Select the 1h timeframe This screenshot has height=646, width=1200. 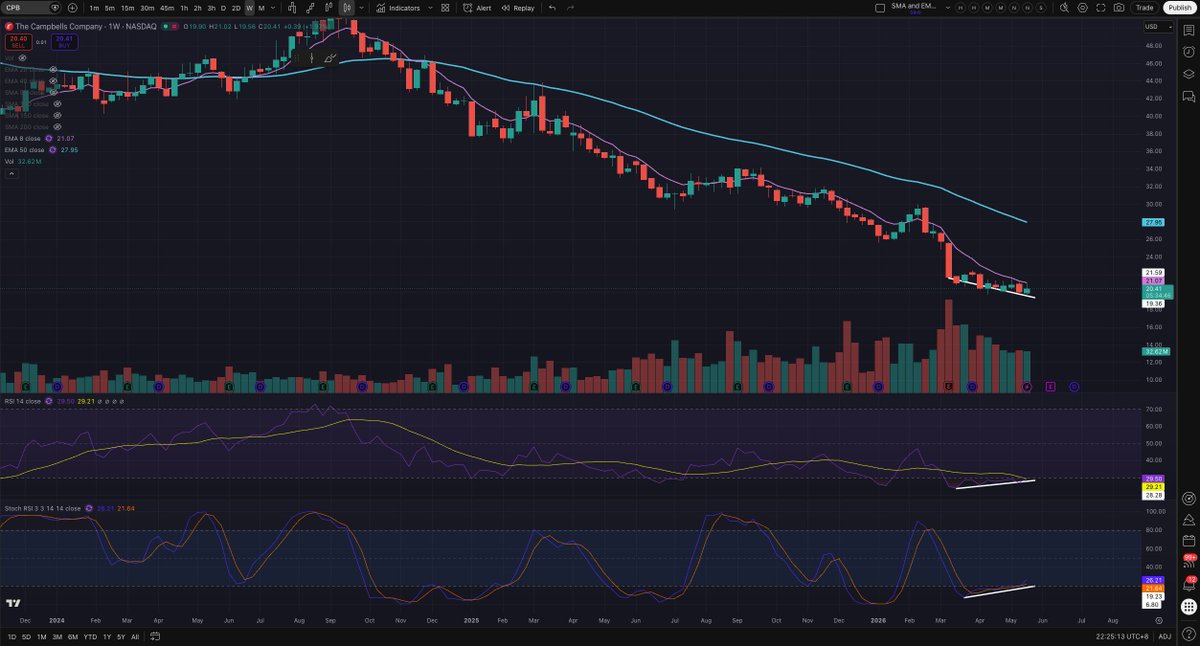click(x=184, y=7)
